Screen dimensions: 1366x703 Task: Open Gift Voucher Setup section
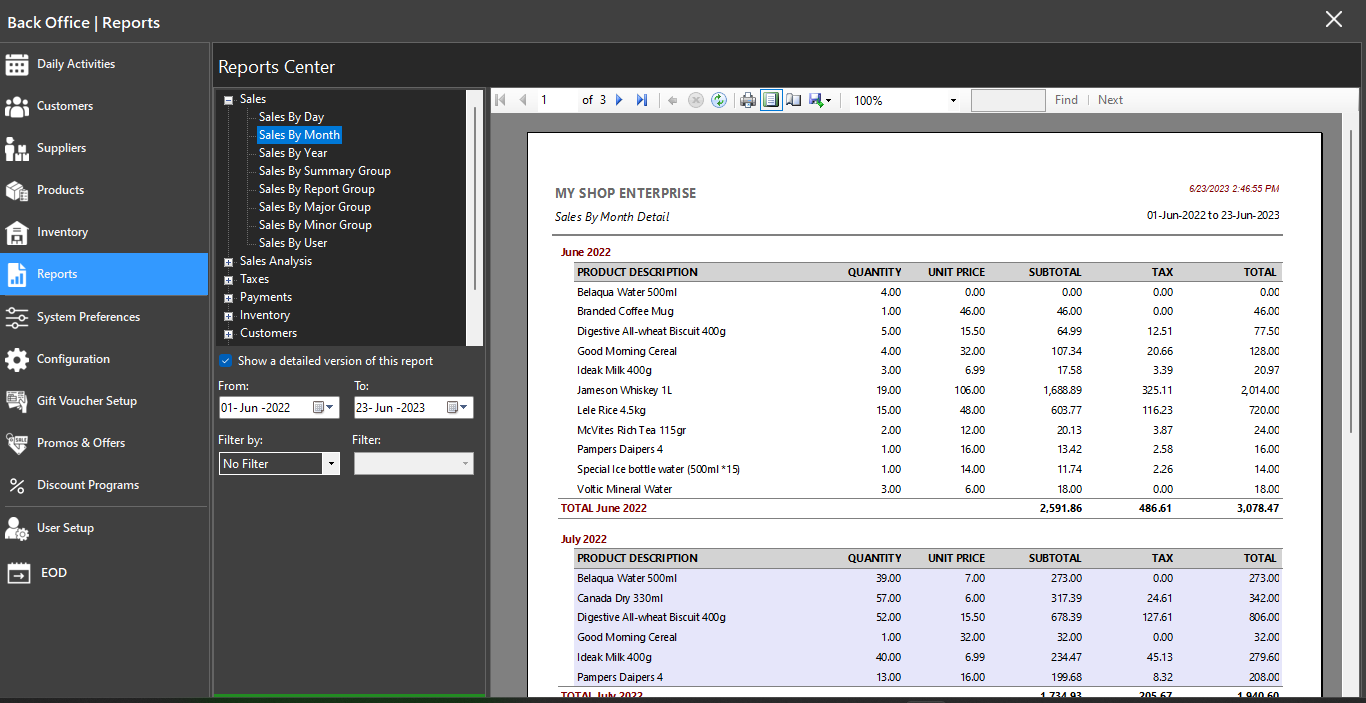pyautogui.click(x=86, y=401)
